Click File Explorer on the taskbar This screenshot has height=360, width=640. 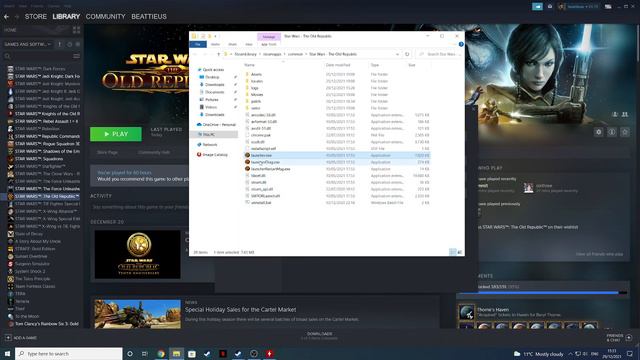pyautogui.click(x=176, y=354)
